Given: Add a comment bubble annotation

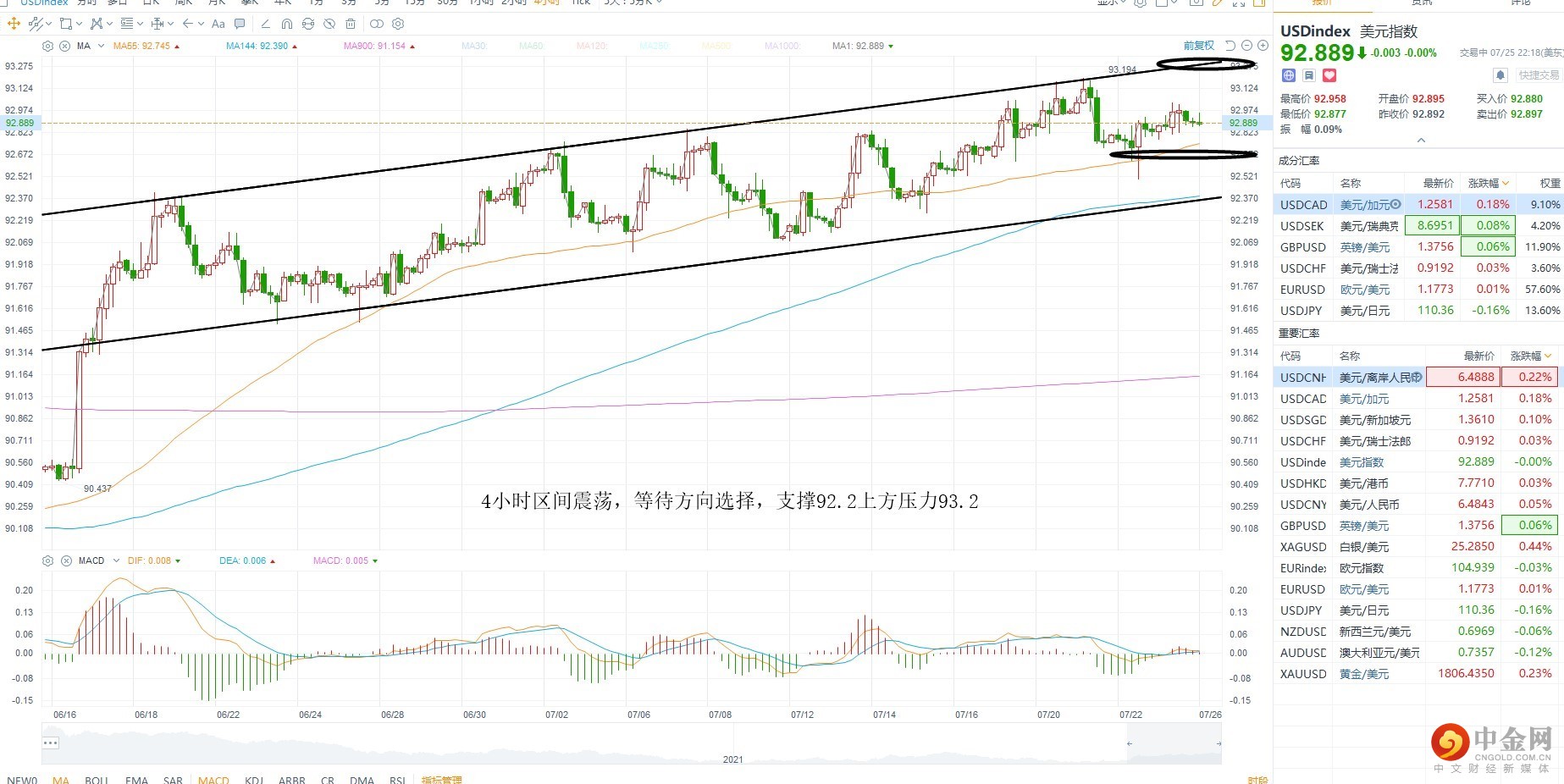Looking at the screenshot, I should tap(240, 24).
